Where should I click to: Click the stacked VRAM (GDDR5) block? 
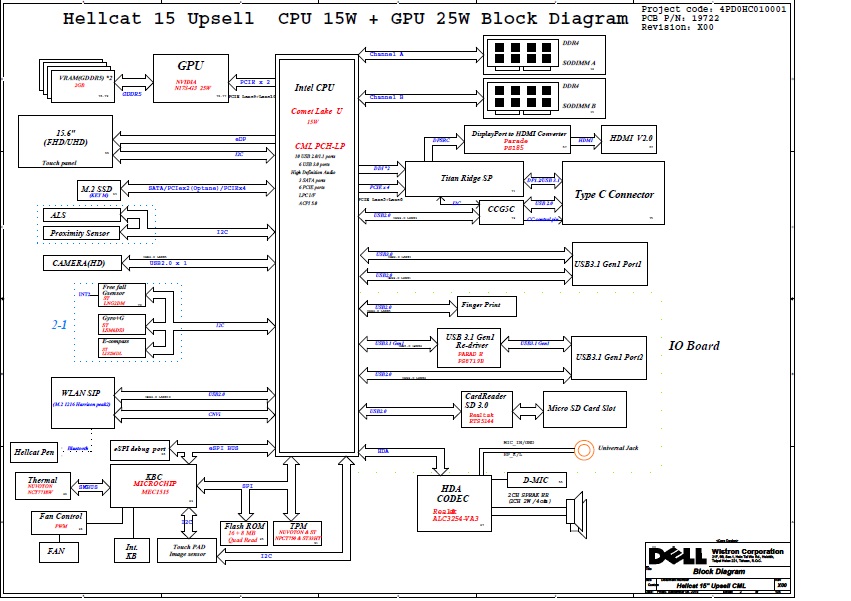tap(81, 84)
